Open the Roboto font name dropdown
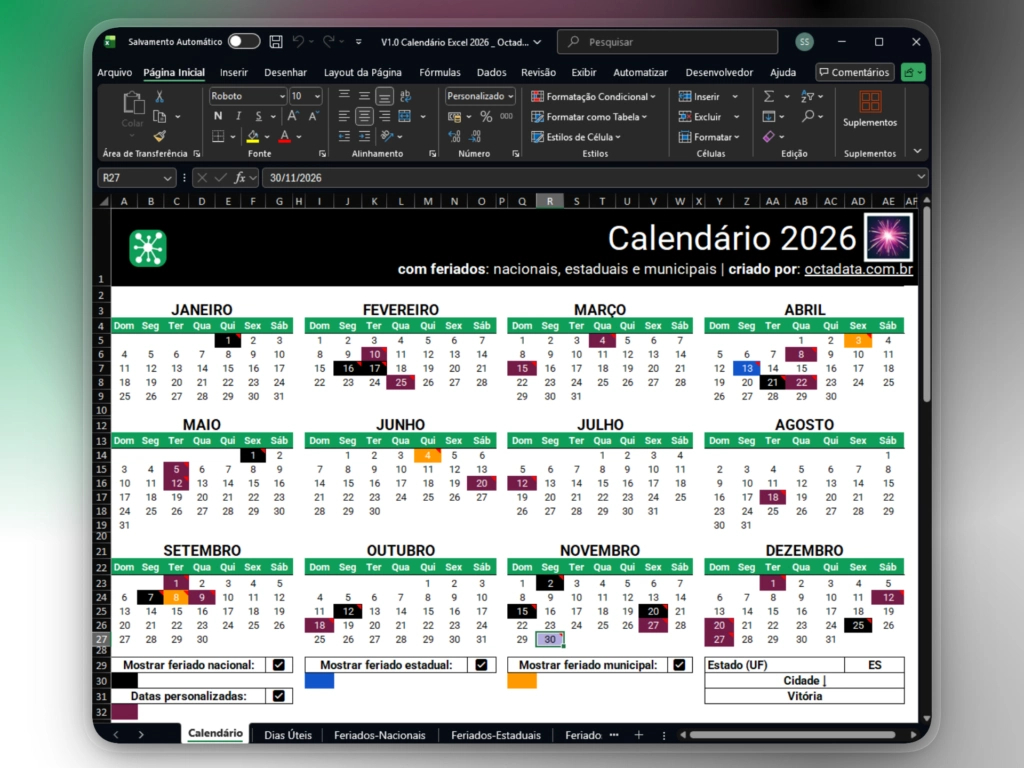The image size is (1024, 768). pyautogui.click(x=247, y=96)
